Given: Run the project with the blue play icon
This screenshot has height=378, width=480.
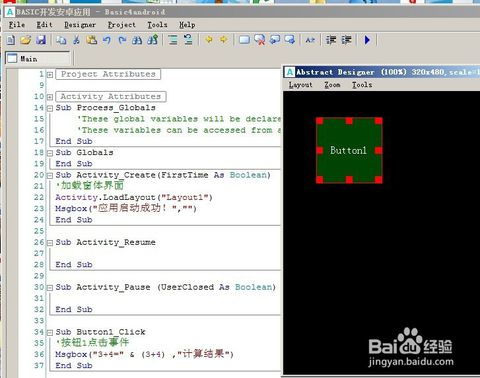Looking at the screenshot, I should [x=367, y=40].
